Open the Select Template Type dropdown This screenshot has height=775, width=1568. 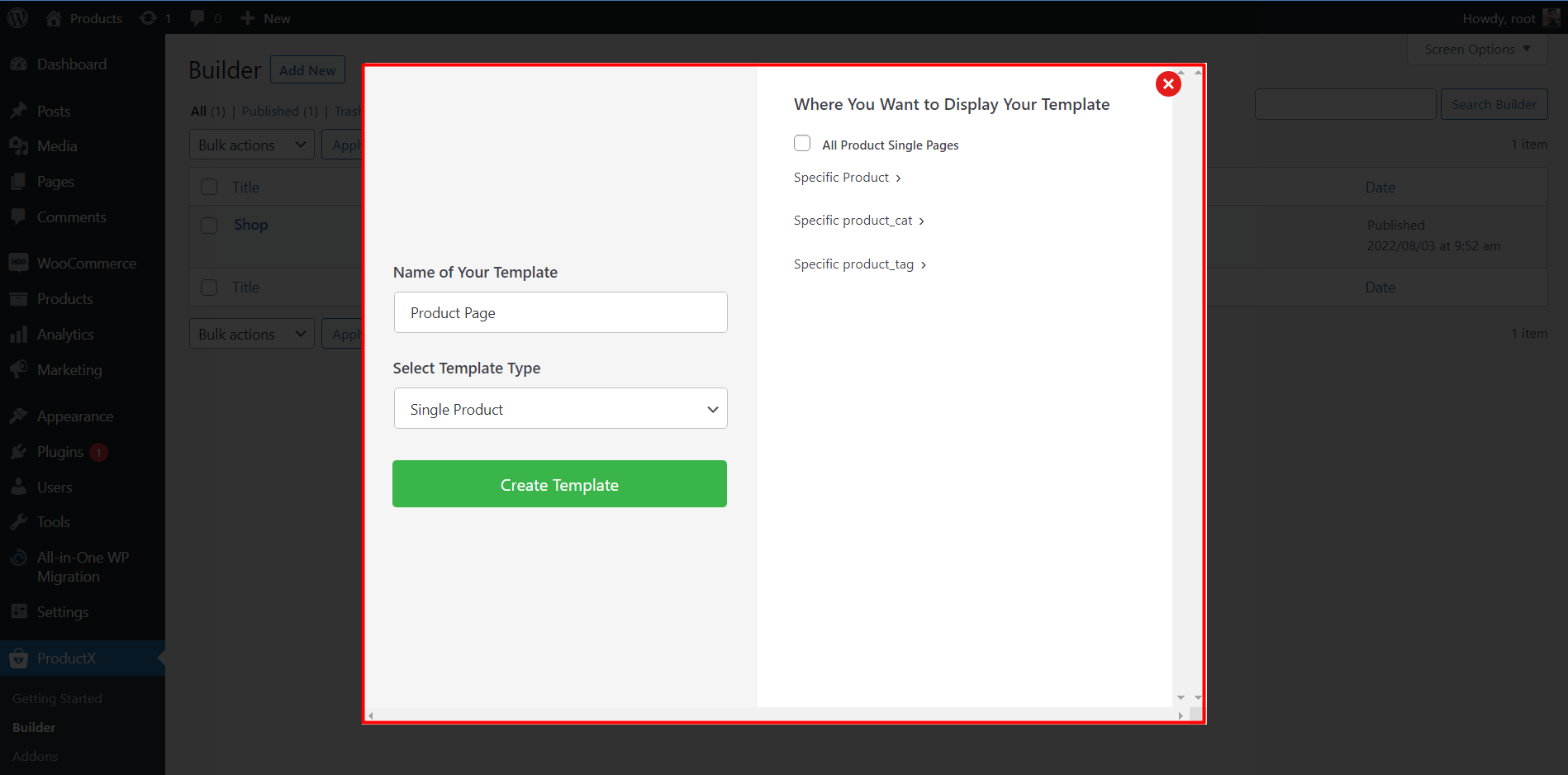pyautogui.click(x=560, y=408)
